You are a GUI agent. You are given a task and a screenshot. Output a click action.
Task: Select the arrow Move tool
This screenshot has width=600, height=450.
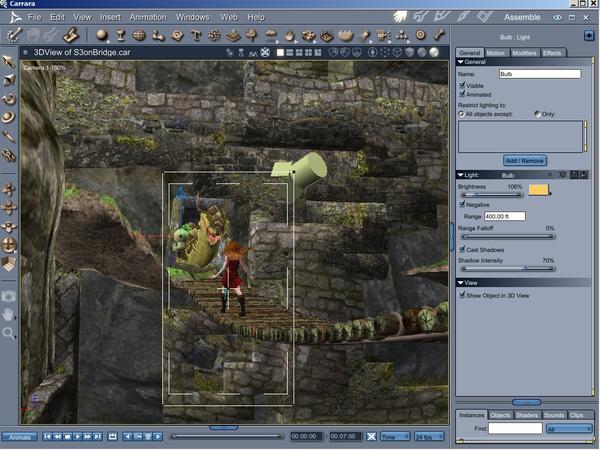point(8,61)
